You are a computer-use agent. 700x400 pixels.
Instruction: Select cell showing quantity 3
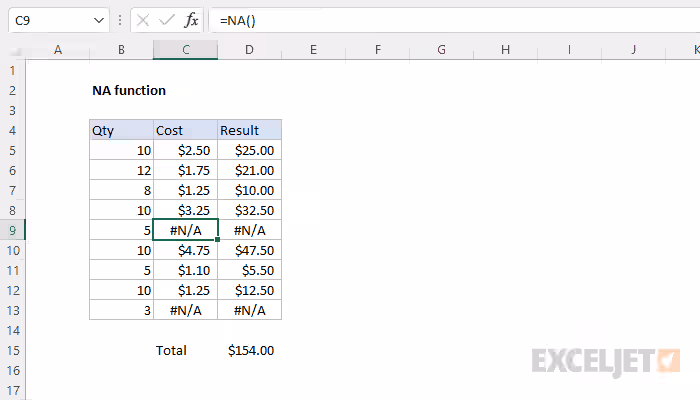click(121, 310)
